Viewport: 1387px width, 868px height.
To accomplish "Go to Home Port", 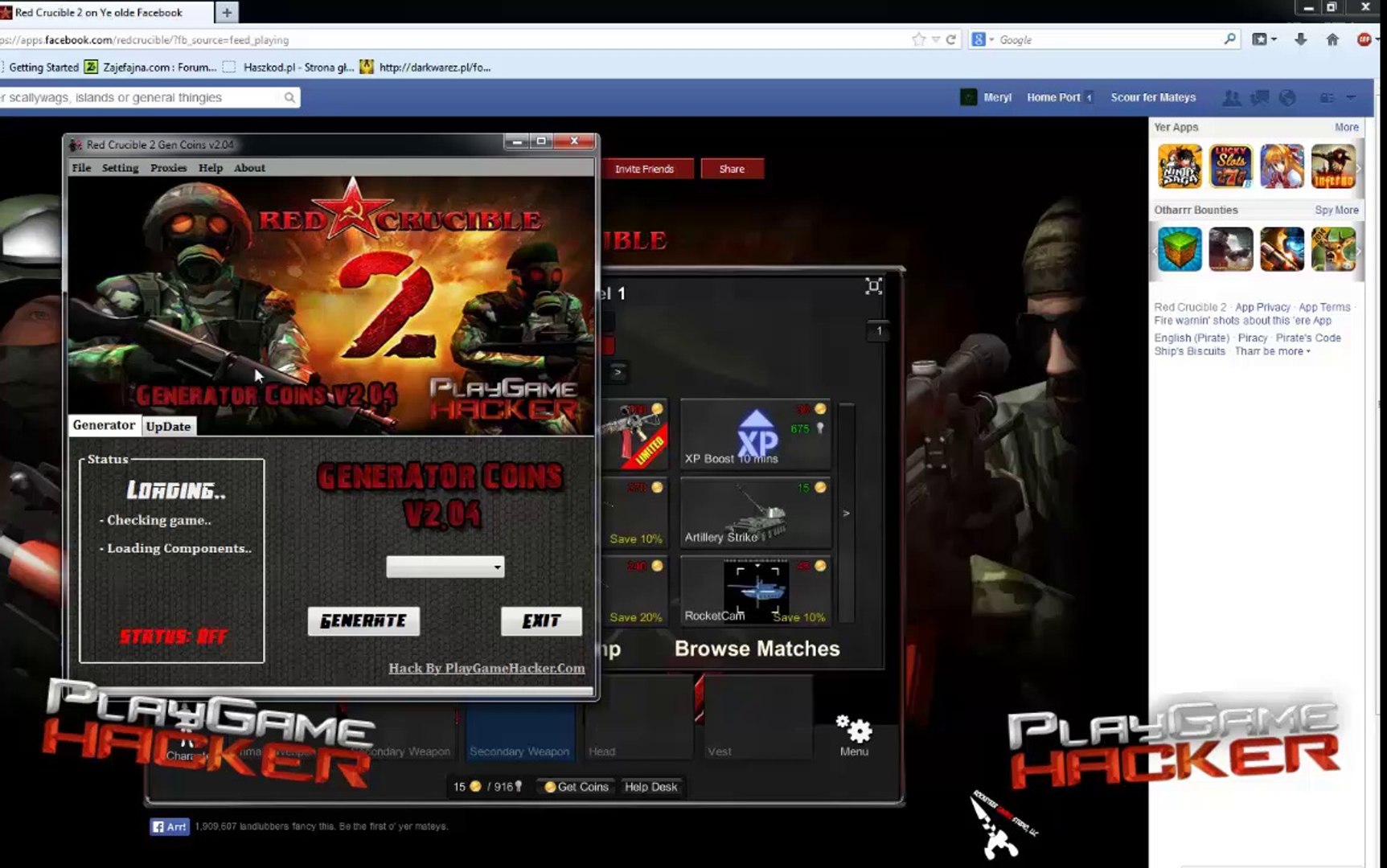I will (1053, 97).
